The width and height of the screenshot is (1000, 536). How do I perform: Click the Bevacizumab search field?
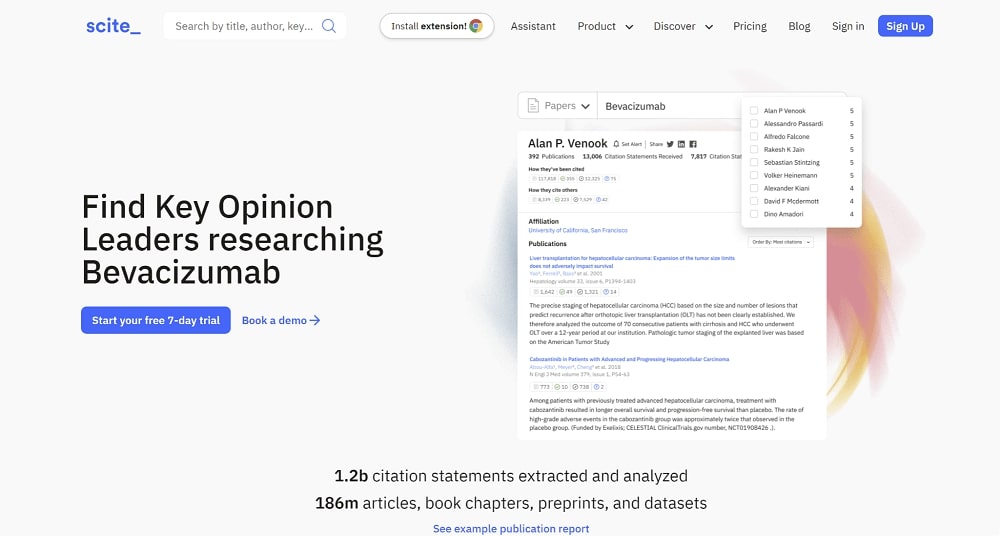[x=670, y=106]
